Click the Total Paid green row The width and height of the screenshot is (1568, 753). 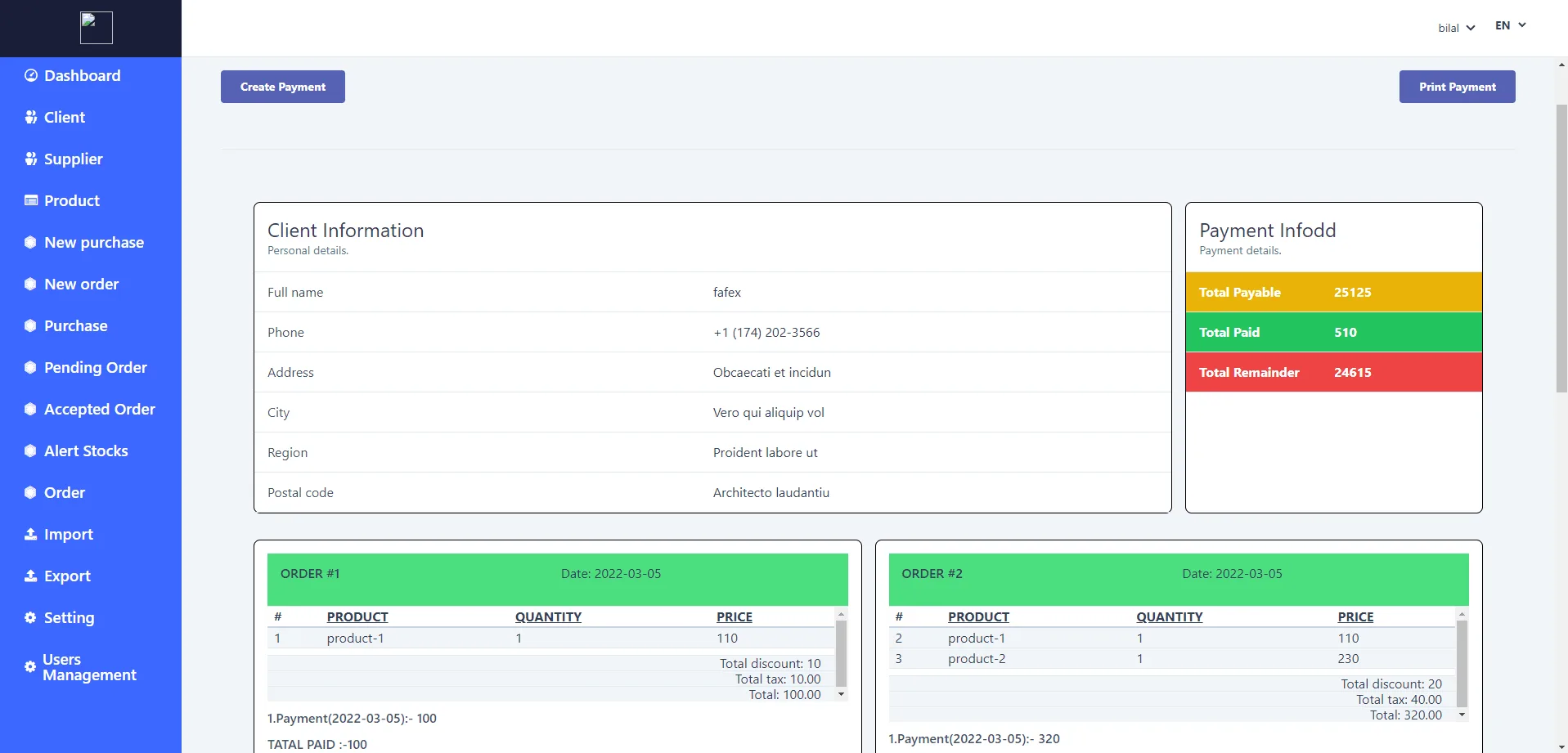1333,332
